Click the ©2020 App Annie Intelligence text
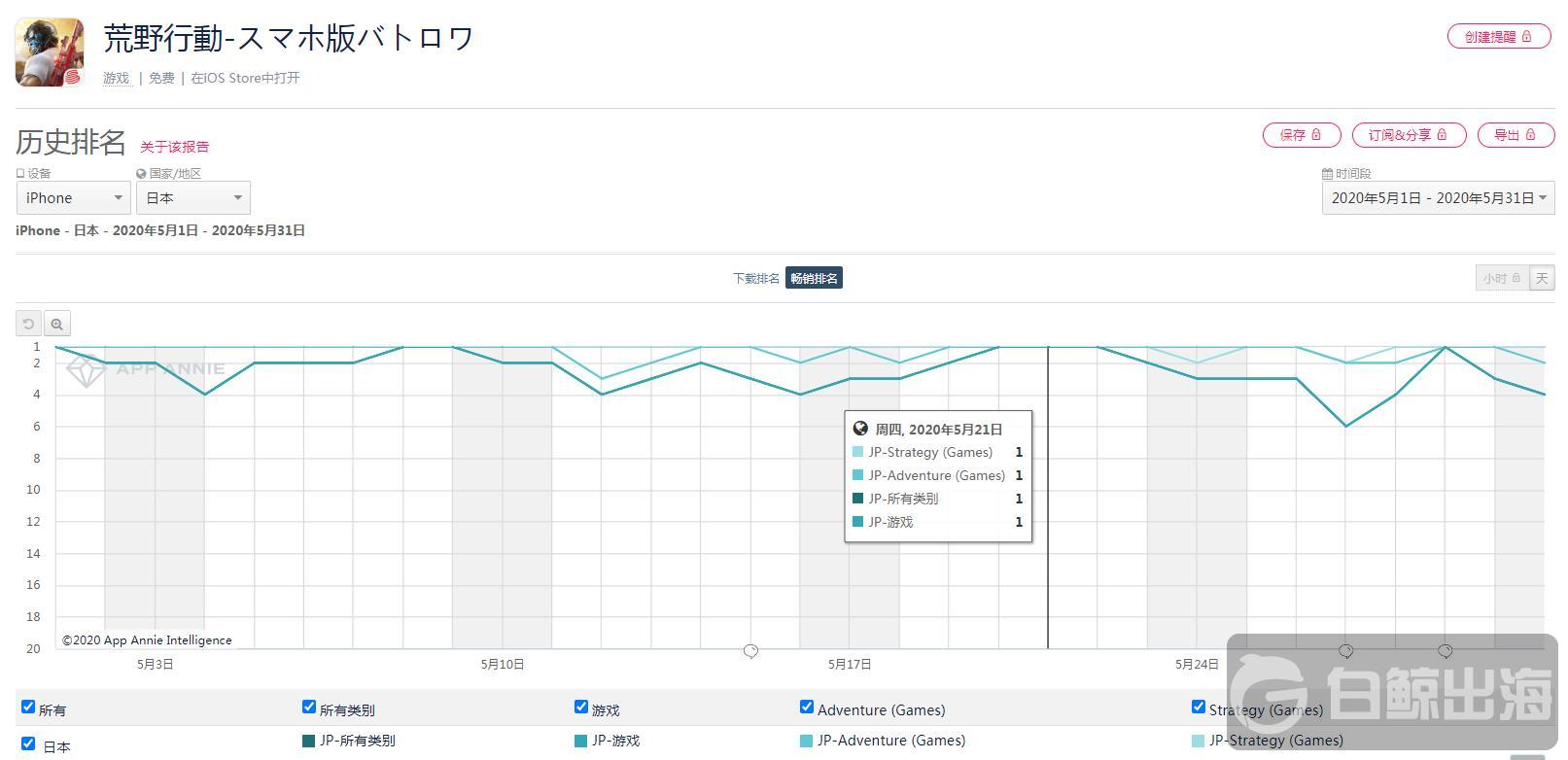The width and height of the screenshot is (1568, 760). coord(147,640)
